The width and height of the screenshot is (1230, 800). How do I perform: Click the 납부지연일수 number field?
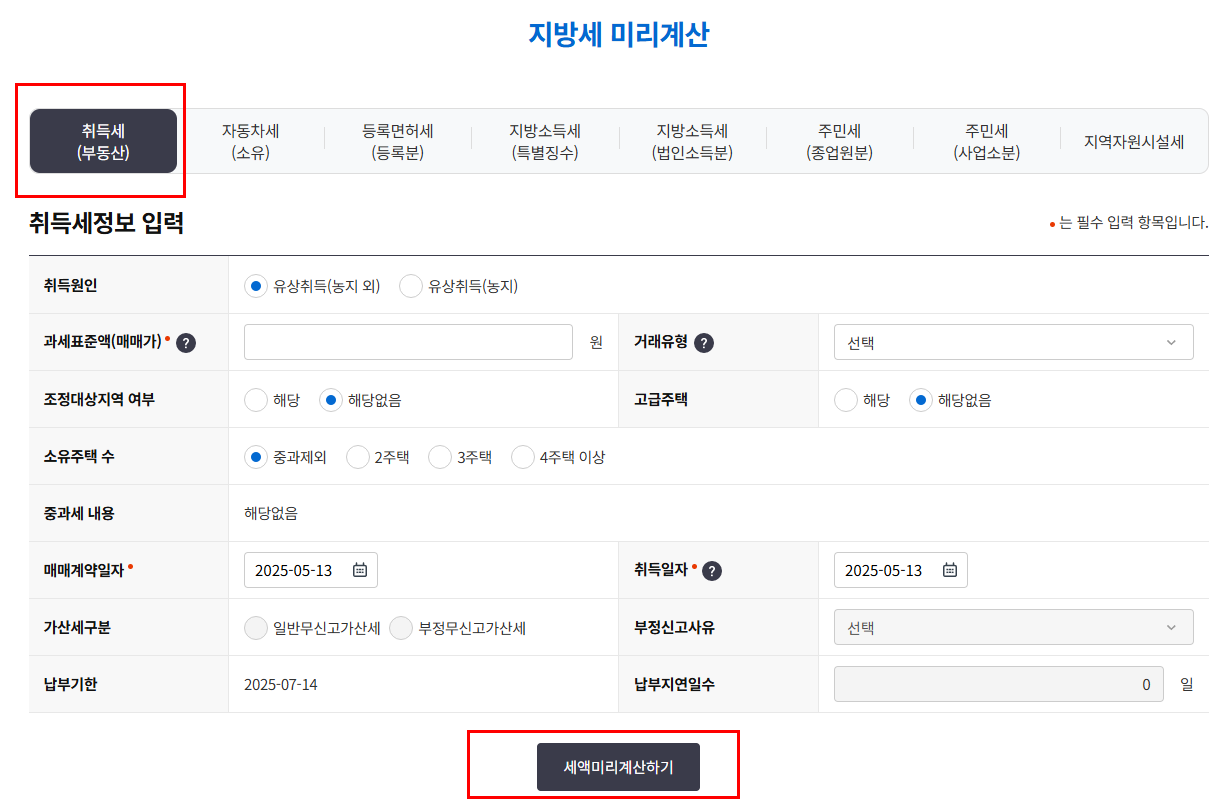[x=999, y=685]
